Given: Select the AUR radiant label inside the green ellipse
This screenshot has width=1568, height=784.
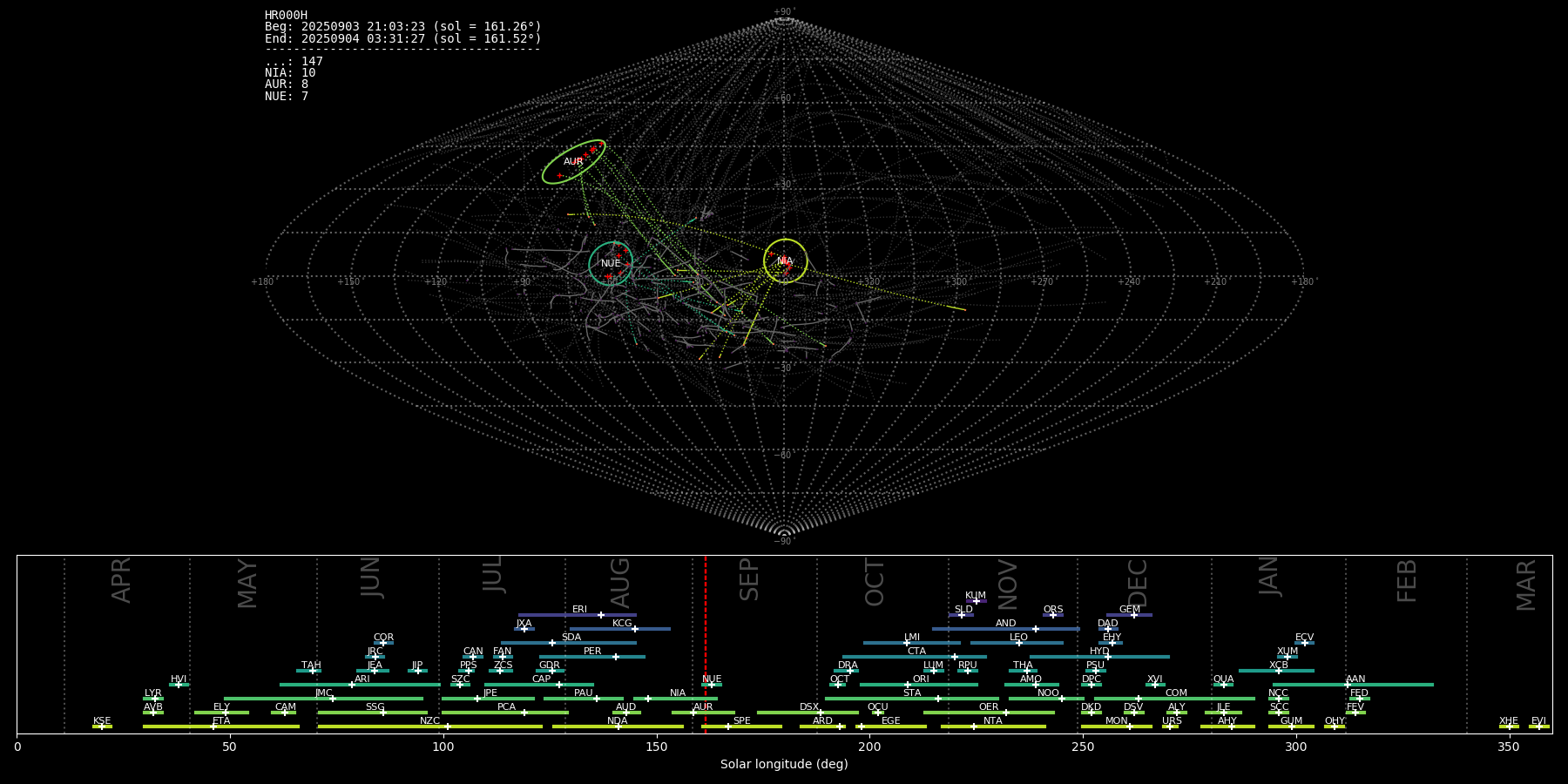Looking at the screenshot, I should pyautogui.click(x=573, y=162).
